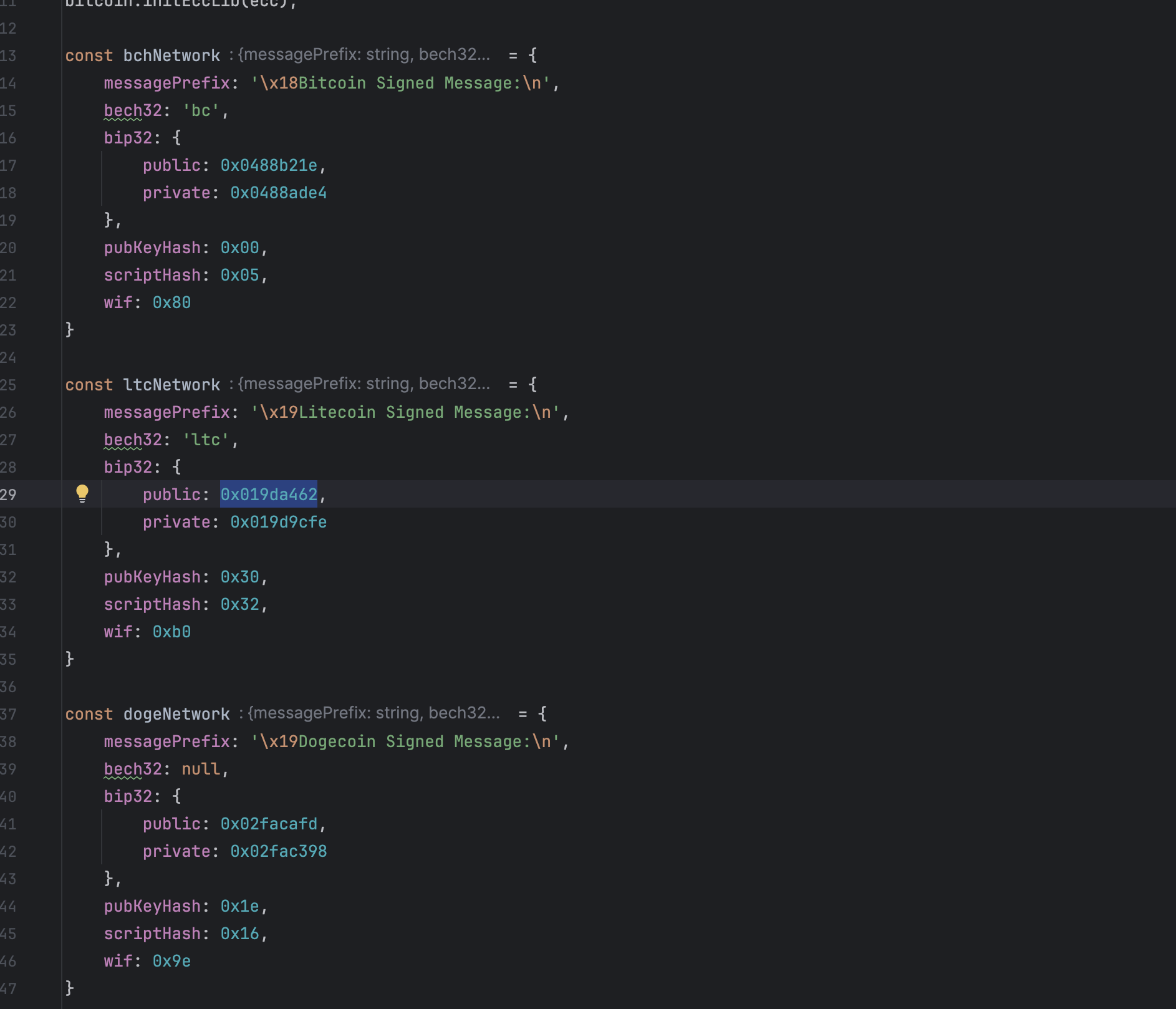Click the messagePrefix key on line 26
Screen dimensions: 1176x1009
166,412
